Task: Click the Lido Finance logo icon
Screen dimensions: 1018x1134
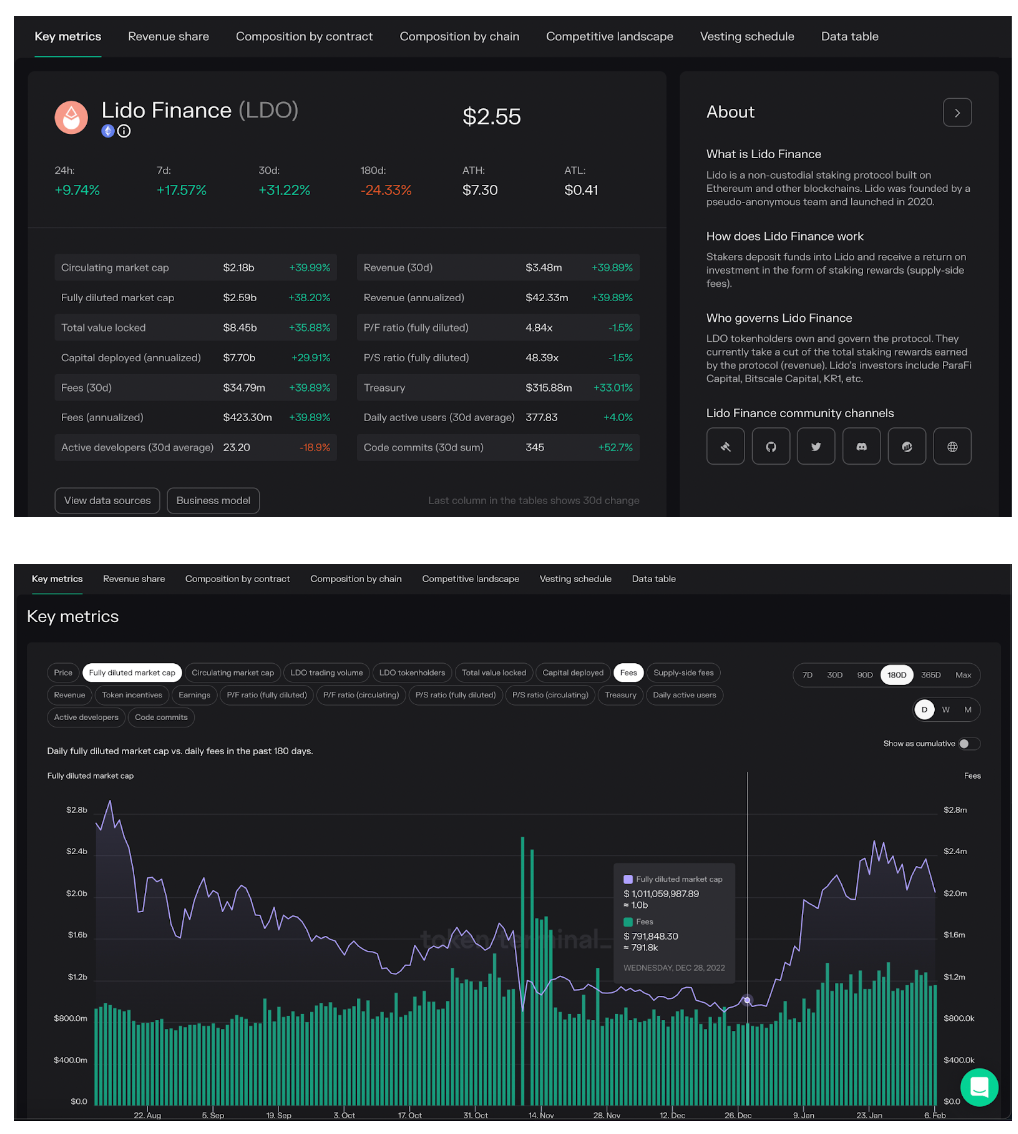Action: tap(71, 116)
